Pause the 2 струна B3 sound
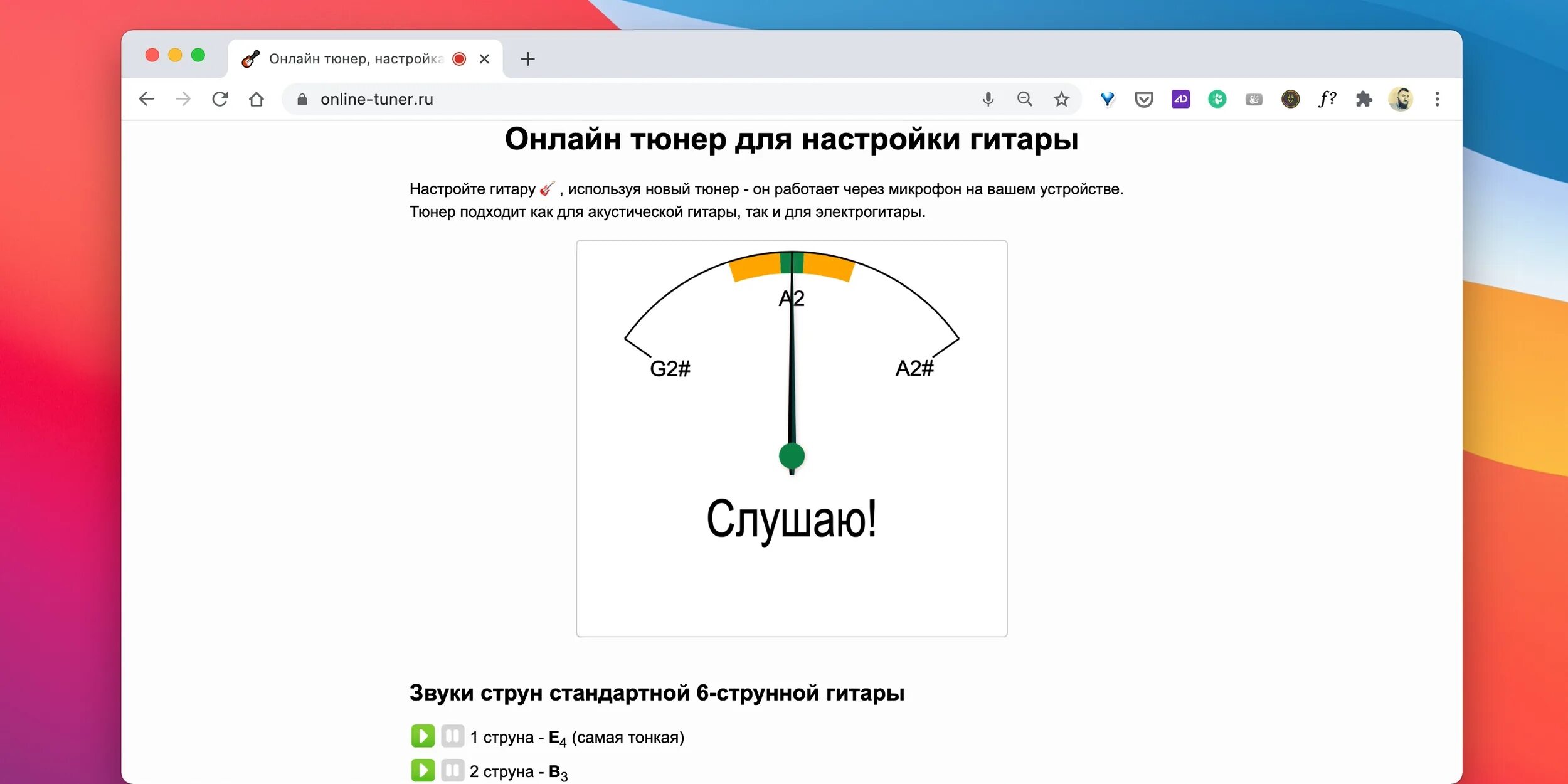 coord(452,770)
